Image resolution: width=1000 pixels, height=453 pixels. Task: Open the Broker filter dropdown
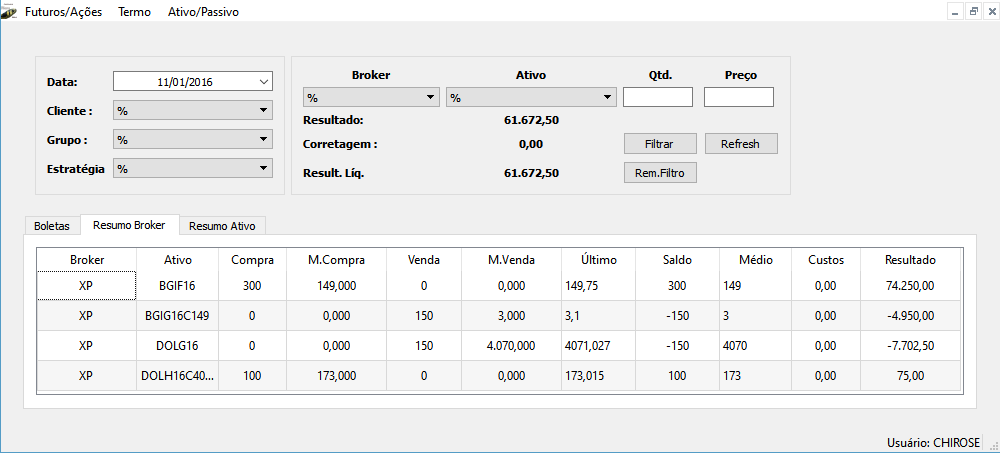click(371, 98)
